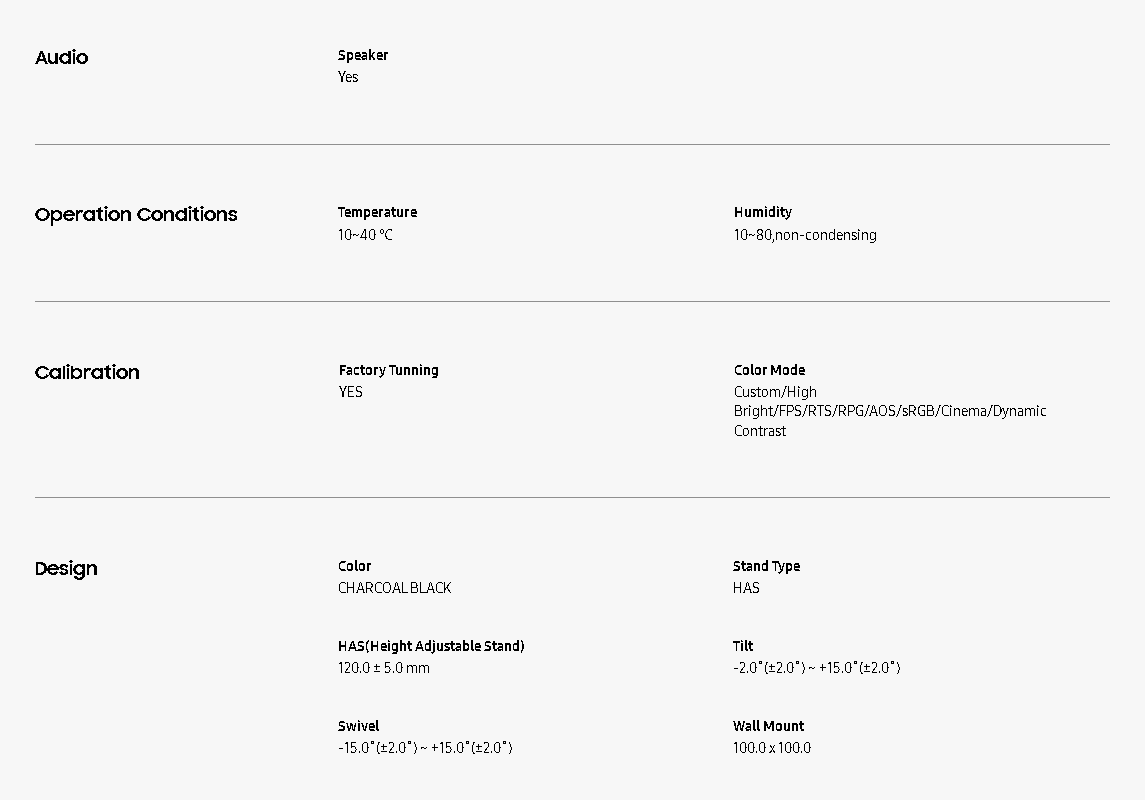The height and width of the screenshot is (800, 1145).
Task: Click the Custom/High Bright color mode list
Action: pos(889,411)
